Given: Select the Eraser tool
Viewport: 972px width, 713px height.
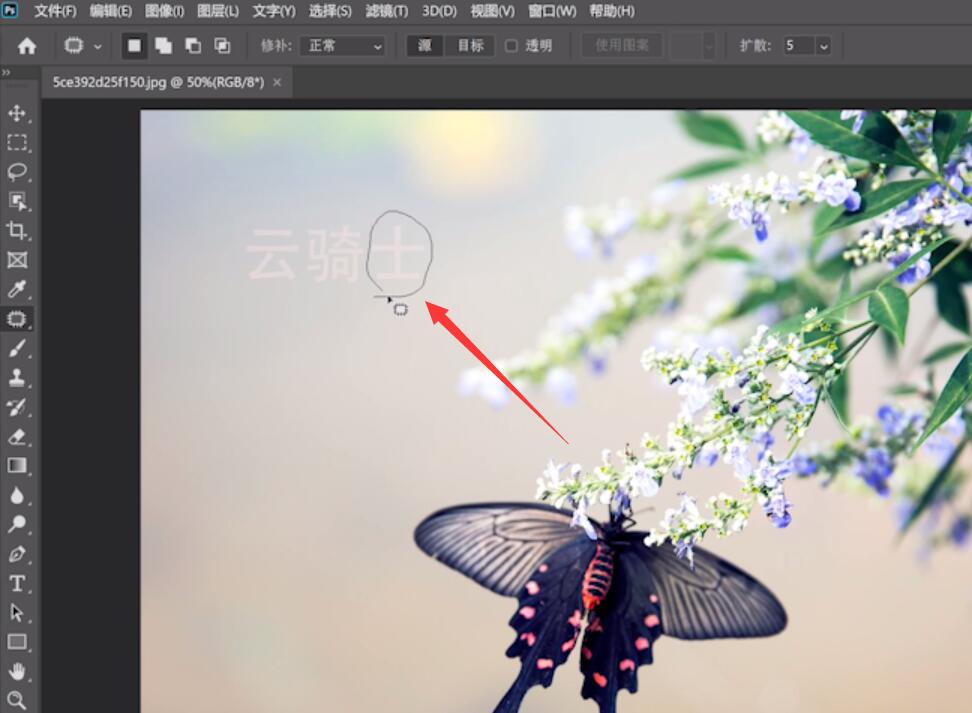Looking at the screenshot, I should point(17,436).
